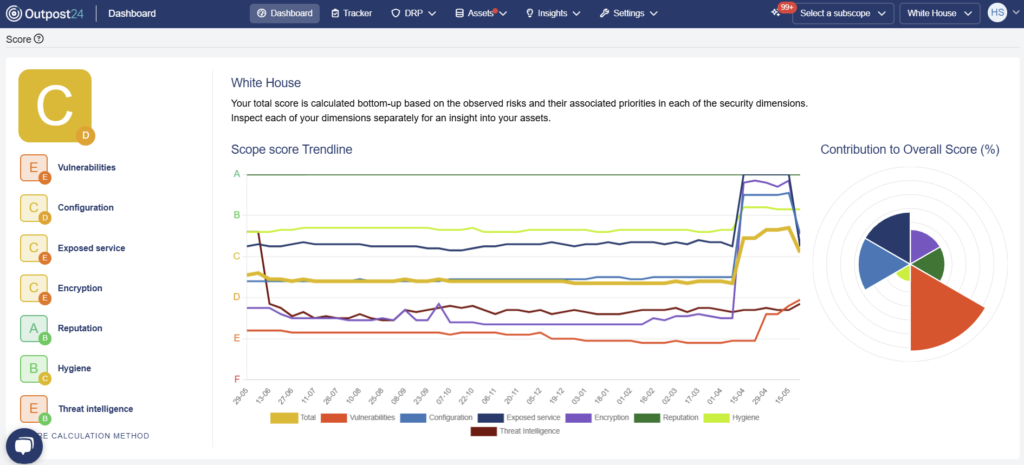
Task: Click the Score help question-mark icon
Action: [x=39, y=39]
